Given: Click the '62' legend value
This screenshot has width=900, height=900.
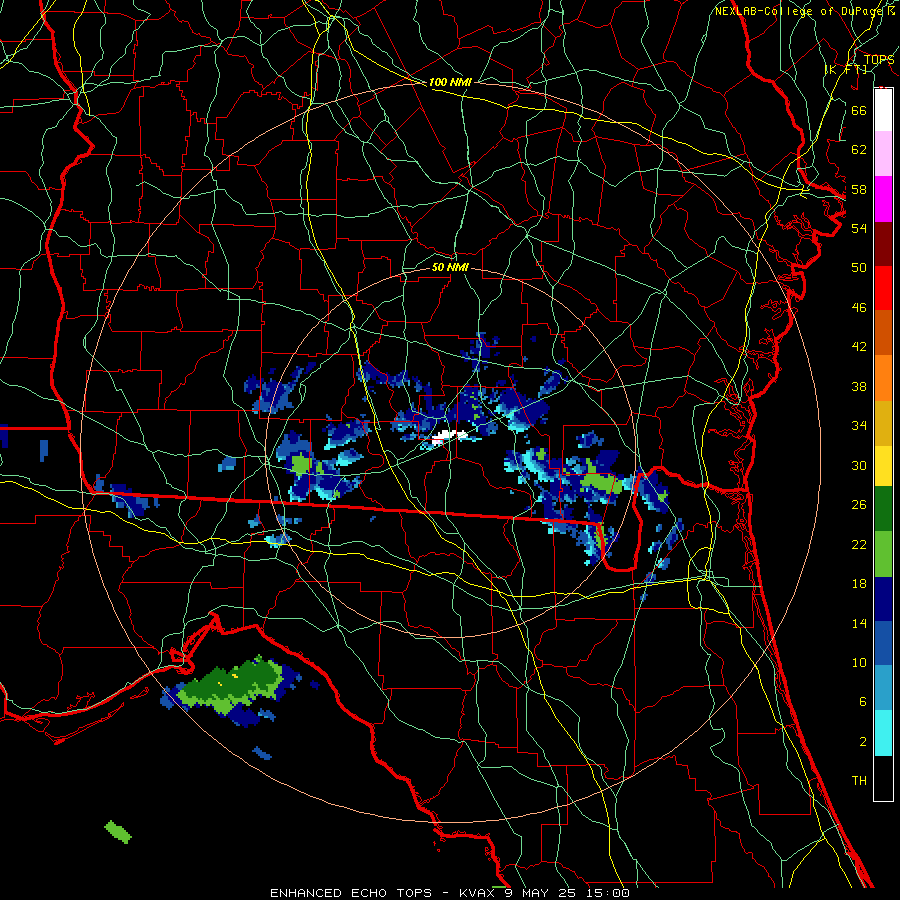Looking at the screenshot, I should (859, 150).
